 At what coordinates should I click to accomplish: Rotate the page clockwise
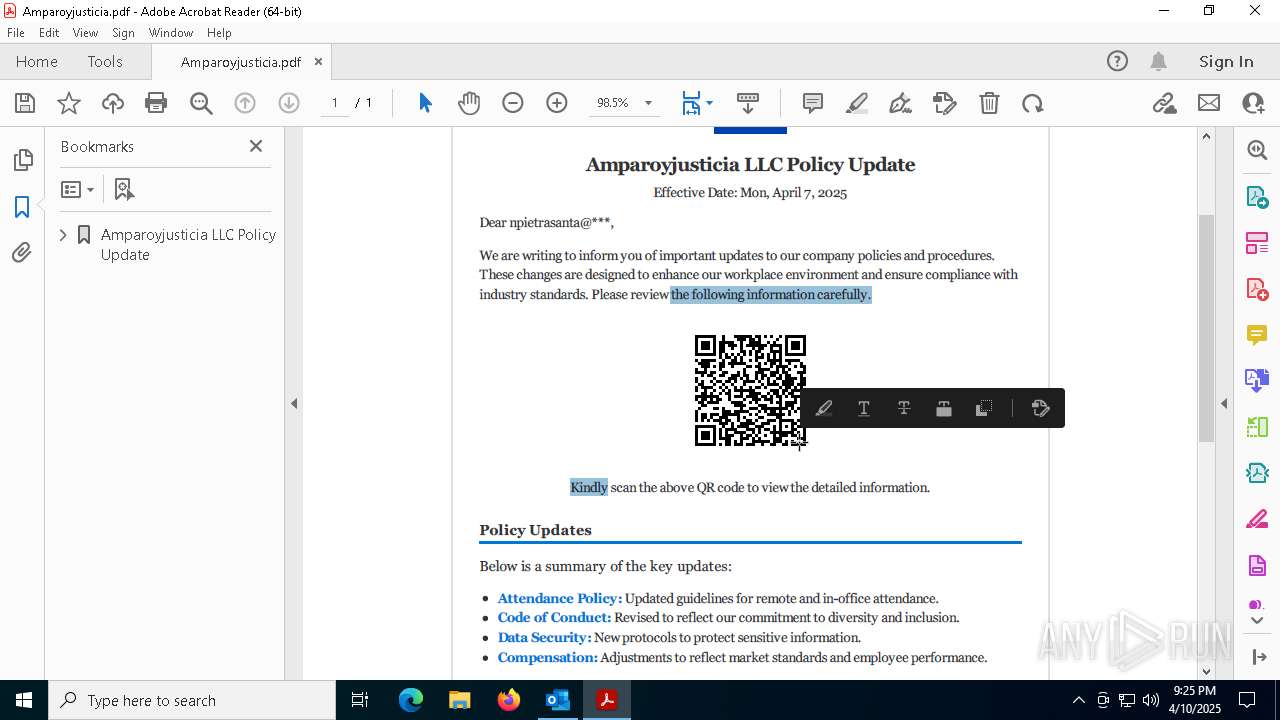[1033, 103]
